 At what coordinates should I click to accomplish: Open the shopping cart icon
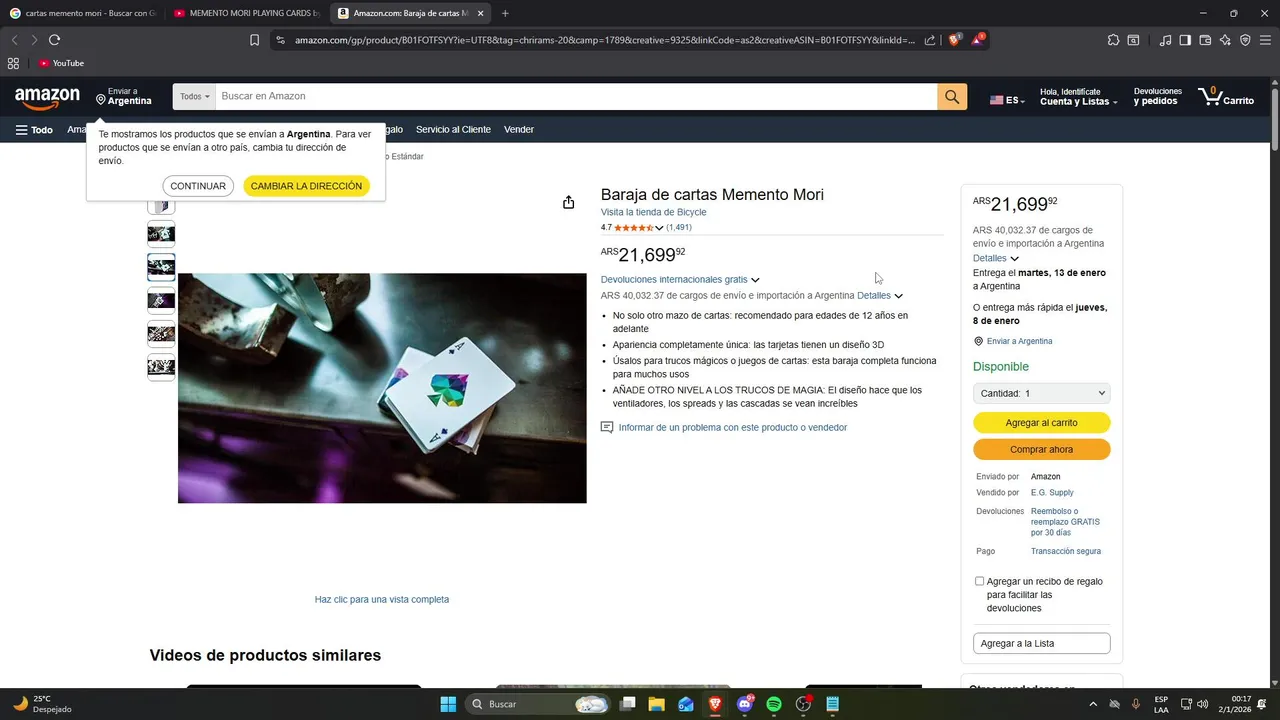(1226, 97)
